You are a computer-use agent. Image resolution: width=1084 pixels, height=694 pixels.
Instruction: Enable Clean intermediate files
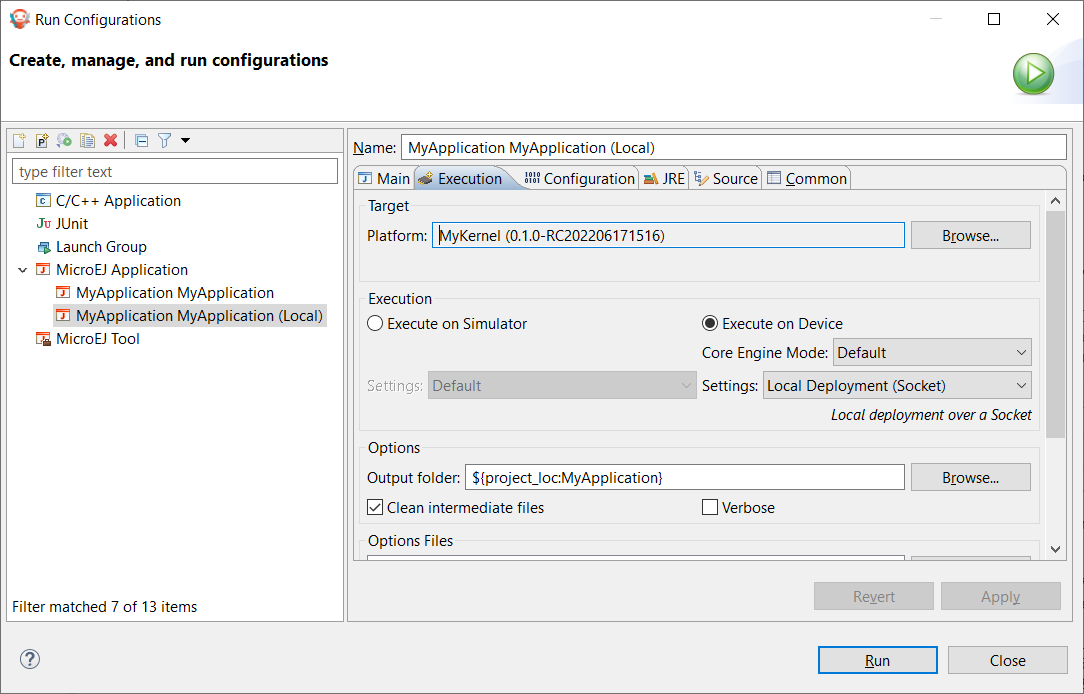pyautogui.click(x=375, y=507)
